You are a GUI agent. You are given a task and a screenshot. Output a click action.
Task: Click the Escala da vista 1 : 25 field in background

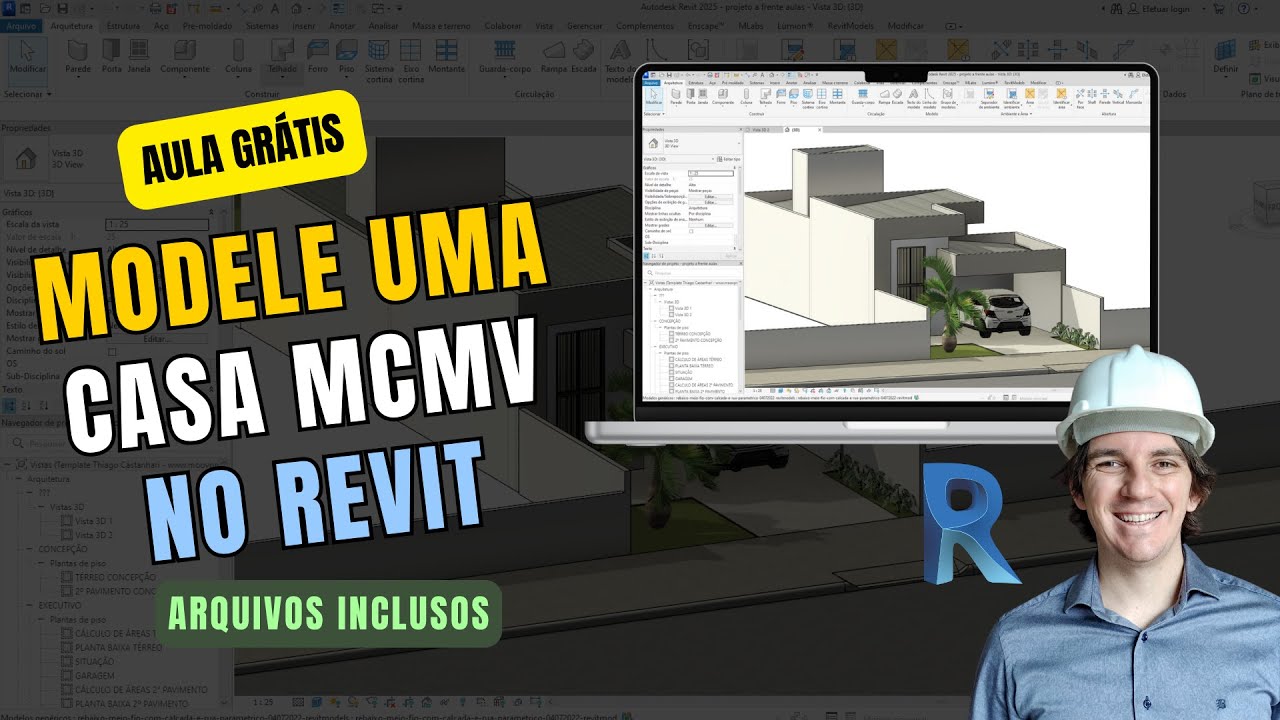pos(157,224)
